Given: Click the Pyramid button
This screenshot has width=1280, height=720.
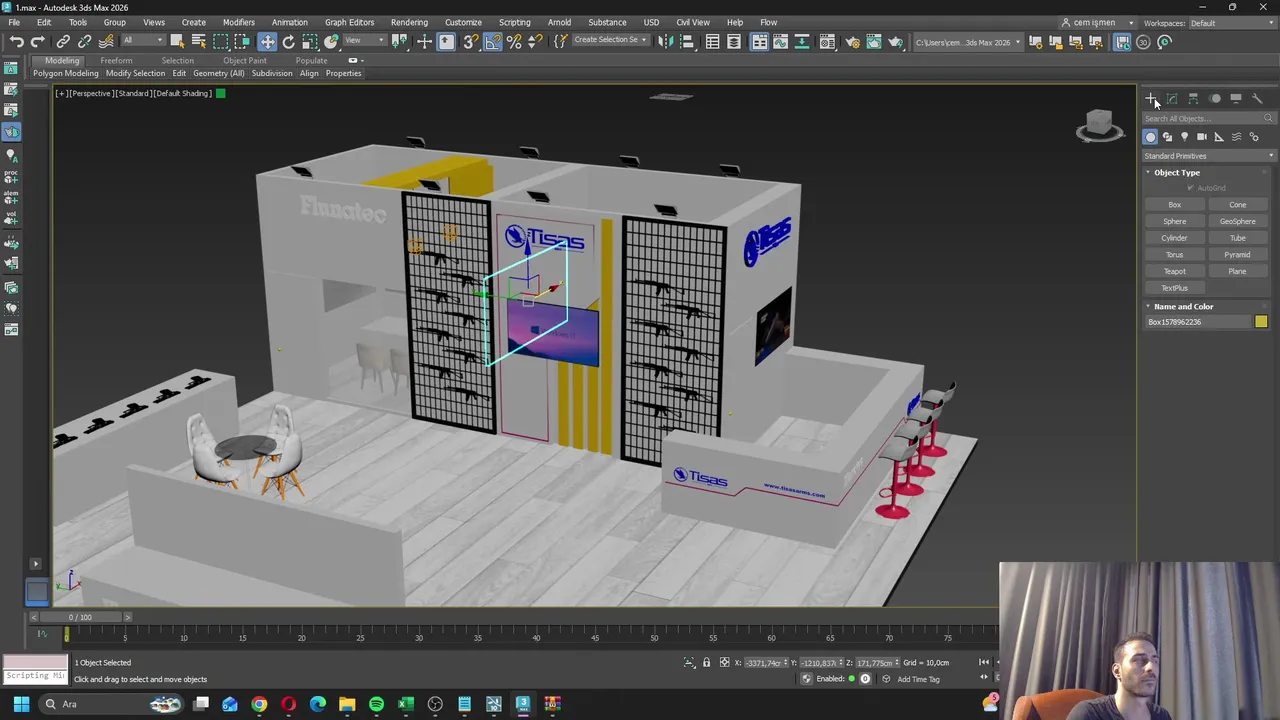Looking at the screenshot, I should click(x=1237, y=255).
